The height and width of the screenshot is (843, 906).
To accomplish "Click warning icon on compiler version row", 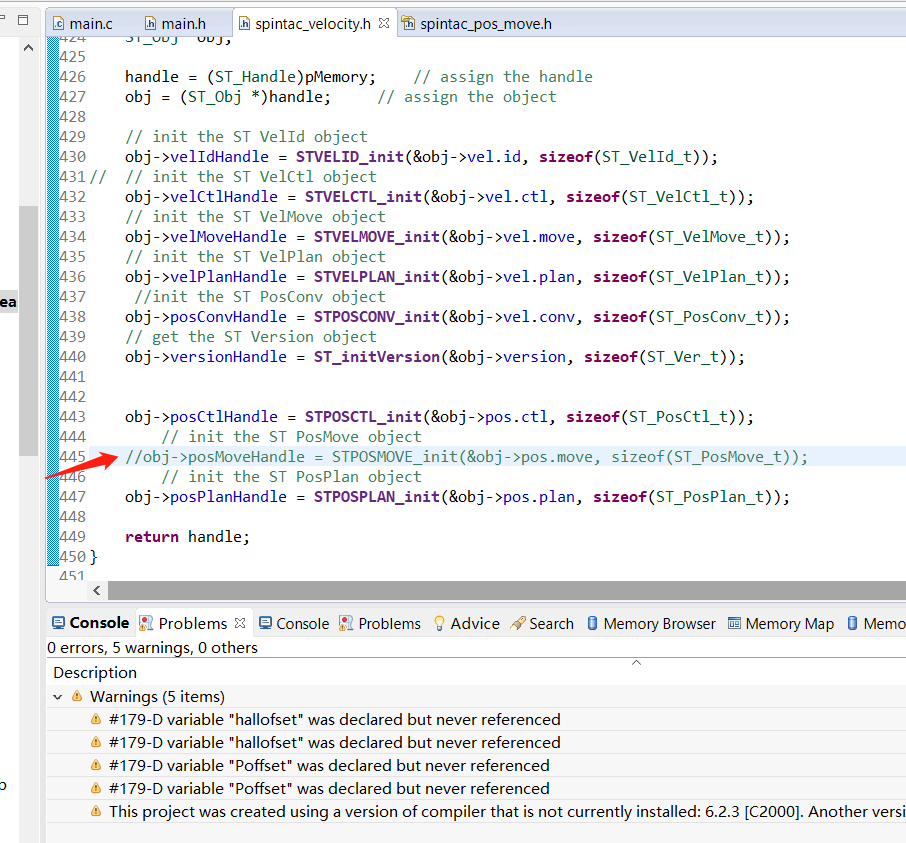I will click(96, 811).
